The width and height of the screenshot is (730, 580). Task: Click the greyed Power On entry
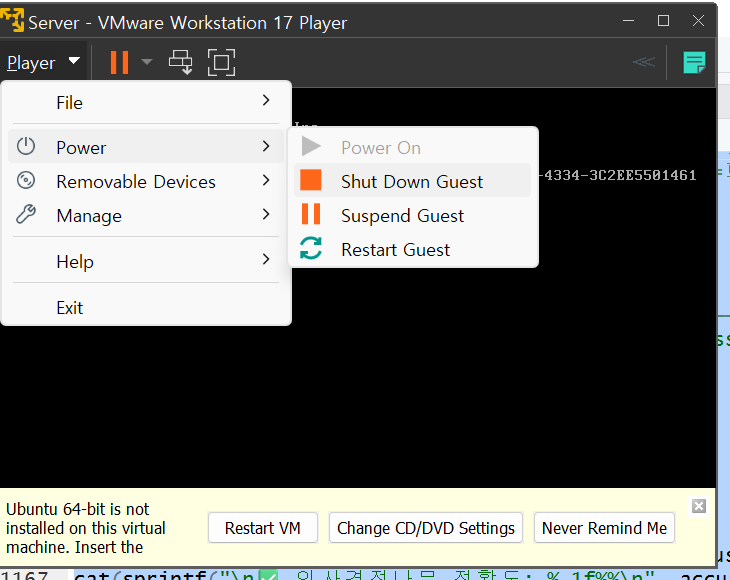coord(412,147)
